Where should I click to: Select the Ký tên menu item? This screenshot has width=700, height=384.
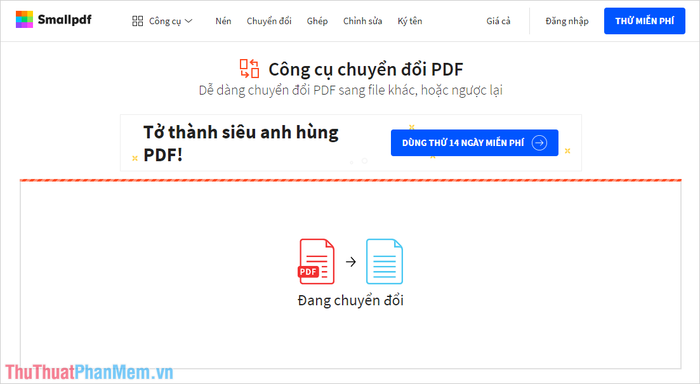[410, 21]
